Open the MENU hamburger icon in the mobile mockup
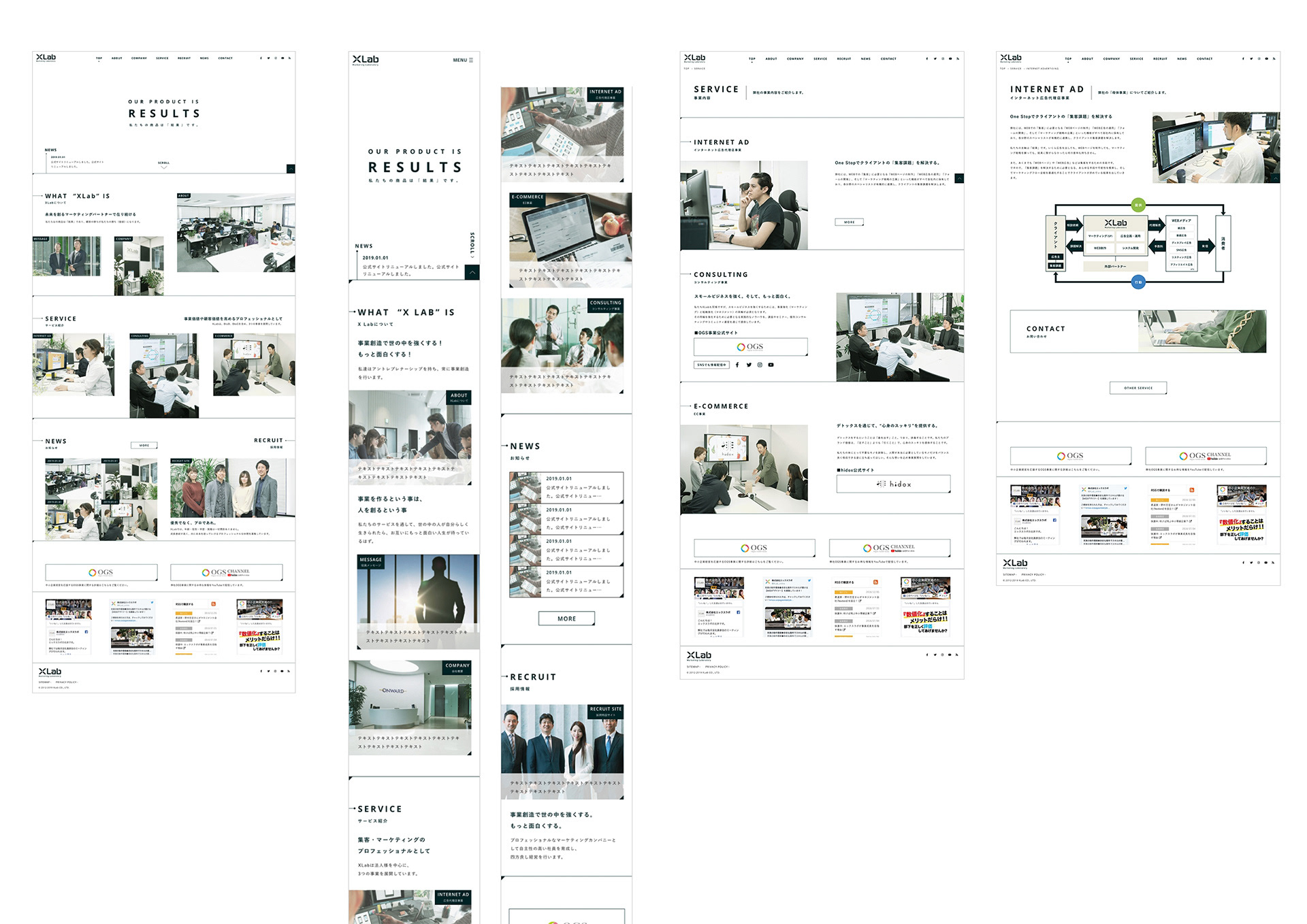Viewport: 1307px width, 924px height. click(x=470, y=60)
